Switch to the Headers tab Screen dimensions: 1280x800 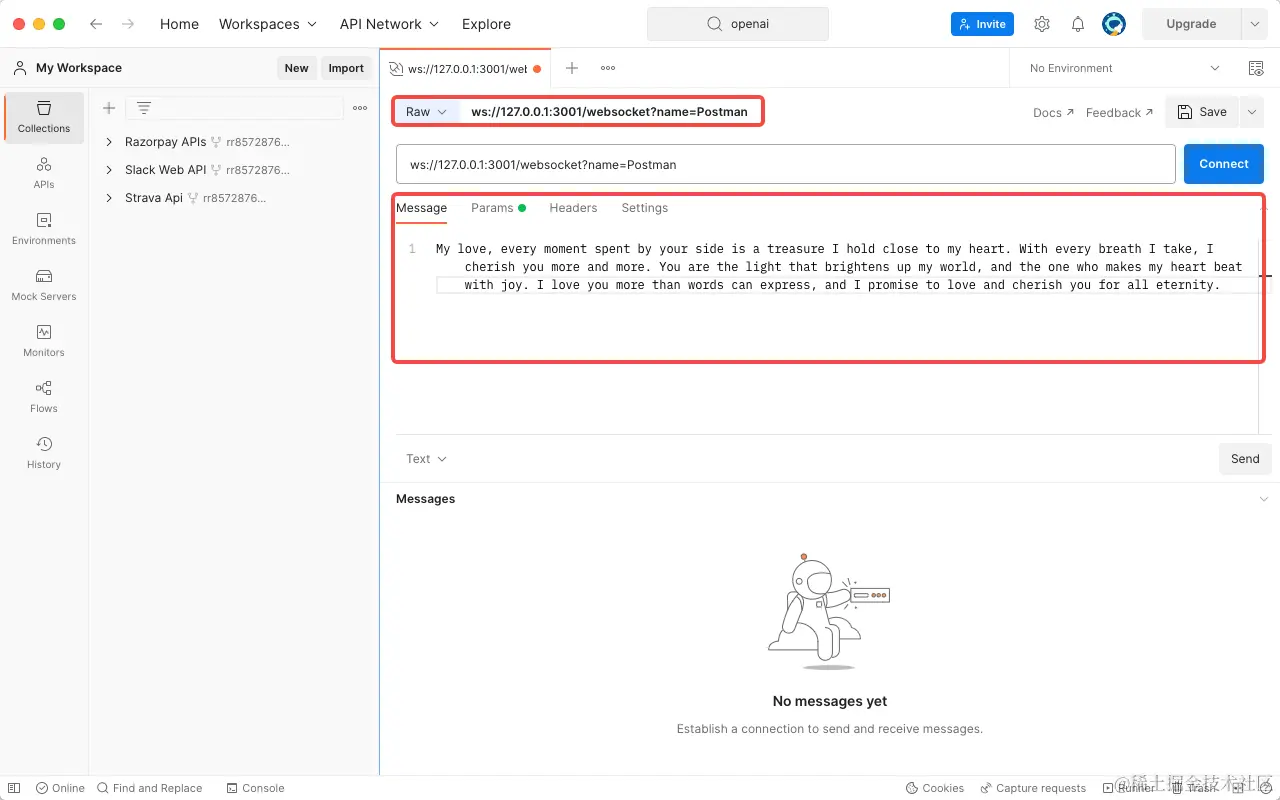click(x=573, y=208)
